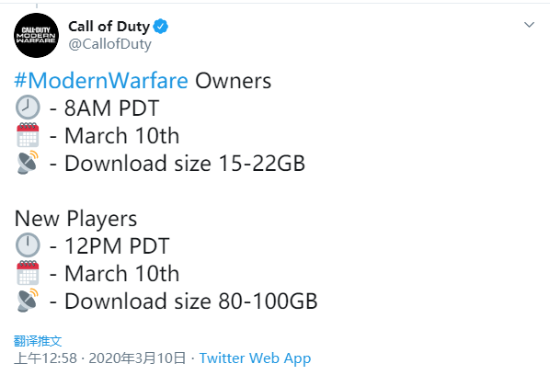550x375 pixels.
Task: Open the #ModernWarfare hashtag
Action: (101, 81)
